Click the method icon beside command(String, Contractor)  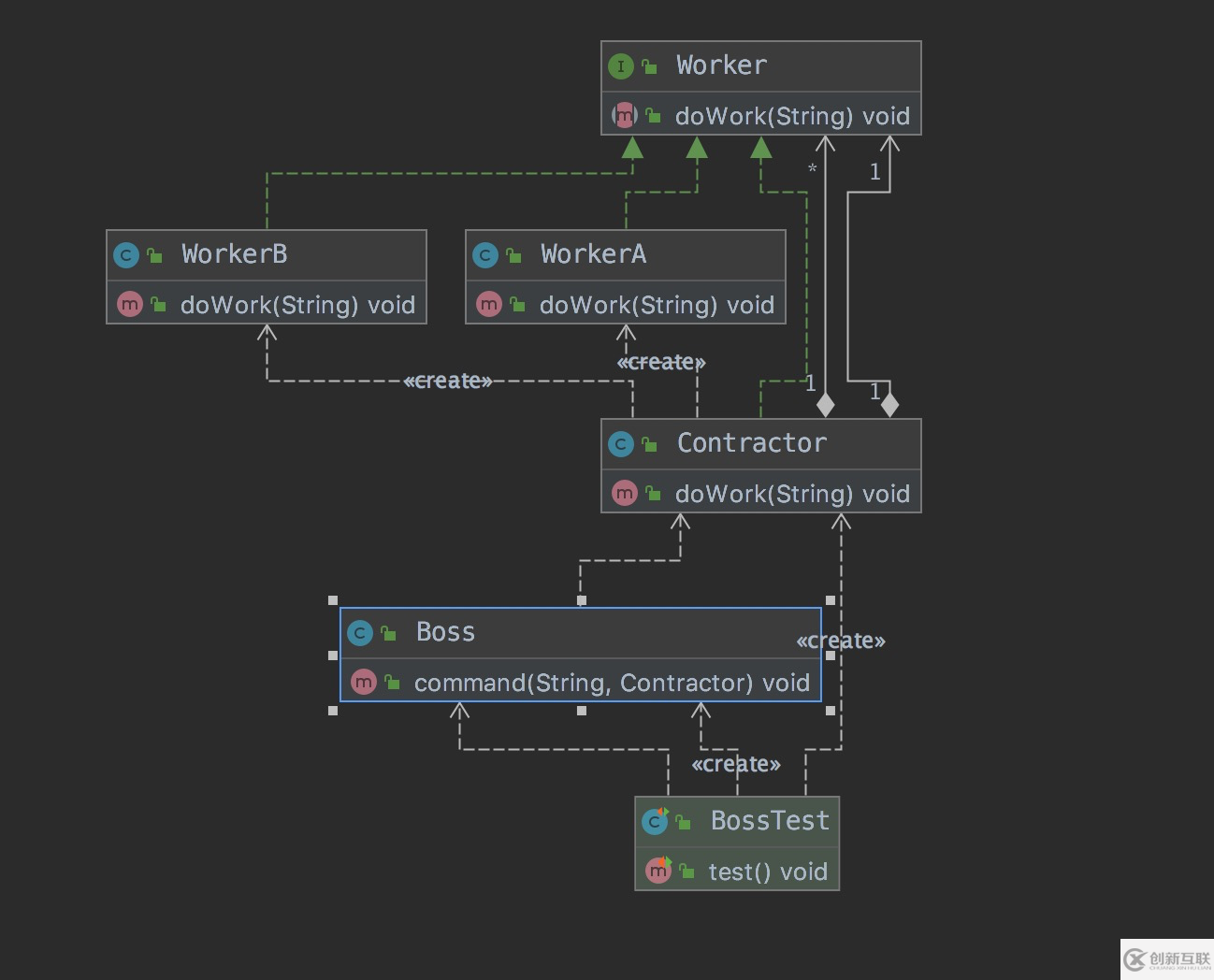tap(364, 683)
